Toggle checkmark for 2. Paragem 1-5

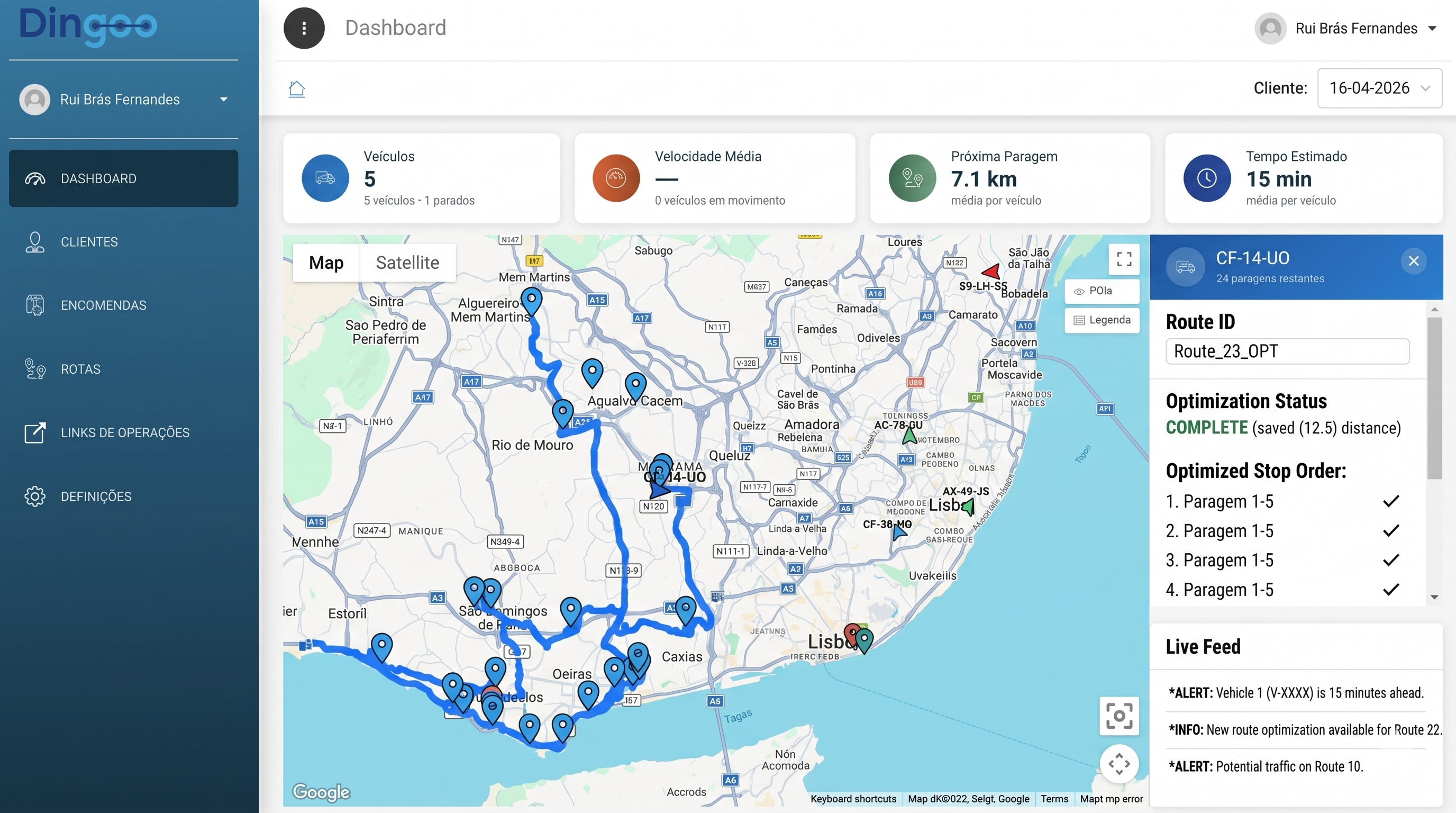(1391, 530)
